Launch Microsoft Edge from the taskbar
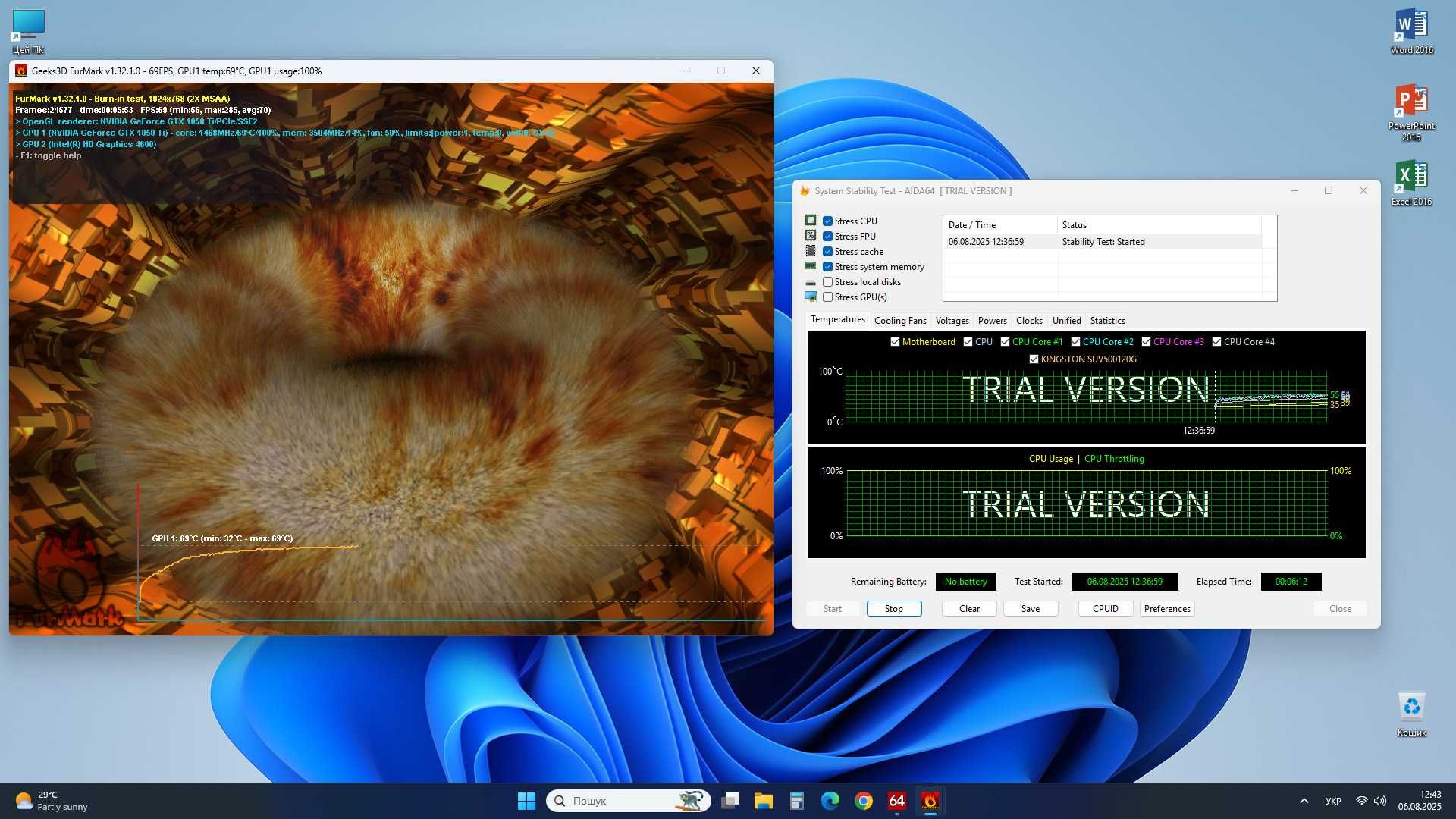The image size is (1456, 819). [830, 801]
